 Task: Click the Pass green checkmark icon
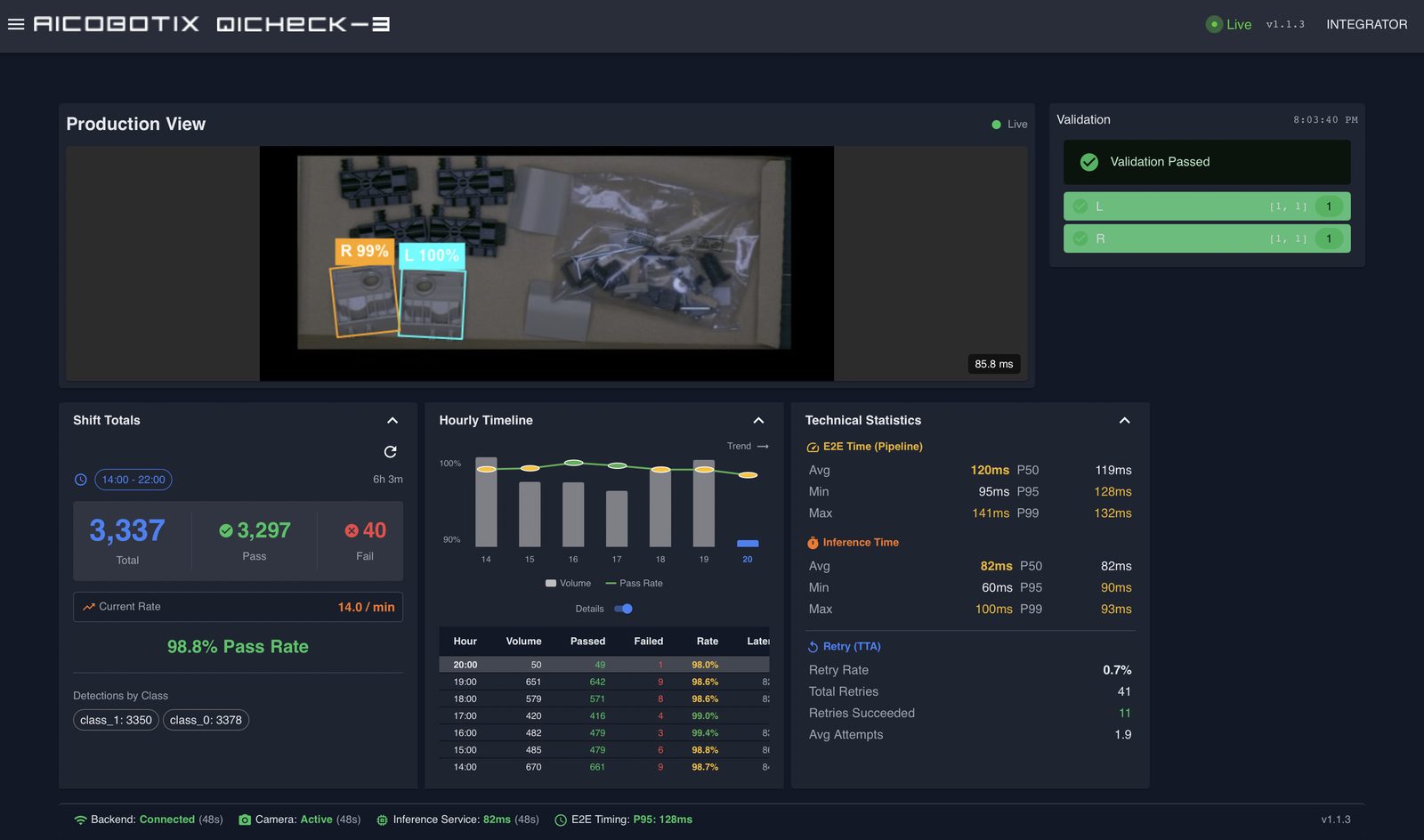click(x=226, y=530)
